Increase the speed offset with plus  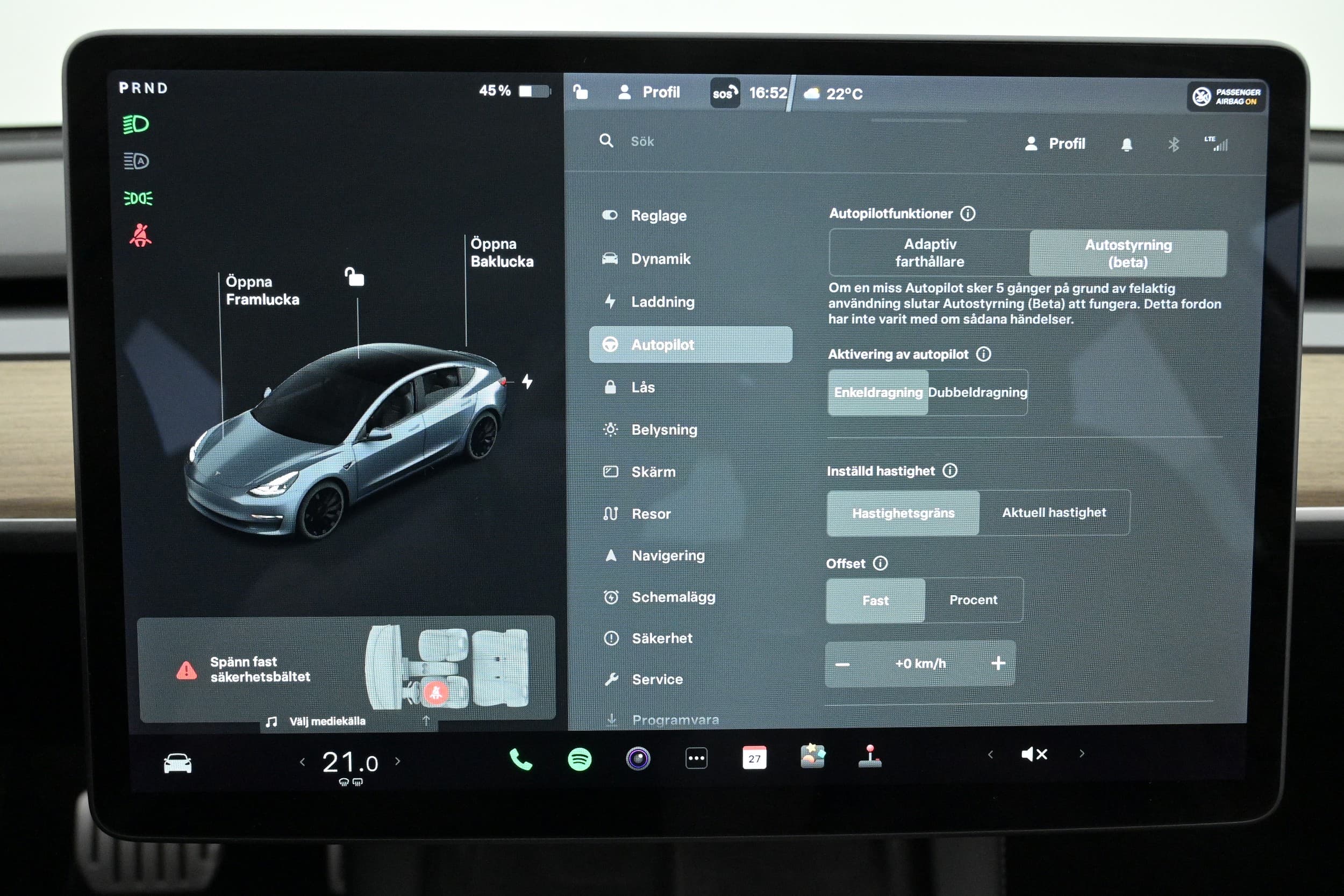coord(998,663)
